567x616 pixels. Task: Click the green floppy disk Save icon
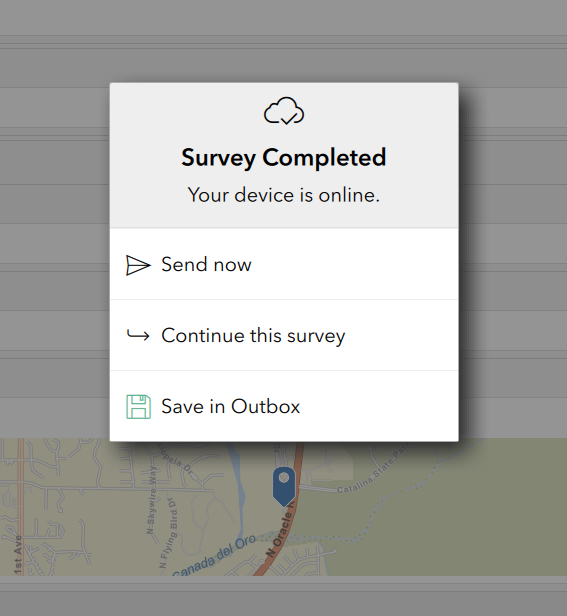pyautogui.click(x=138, y=407)
